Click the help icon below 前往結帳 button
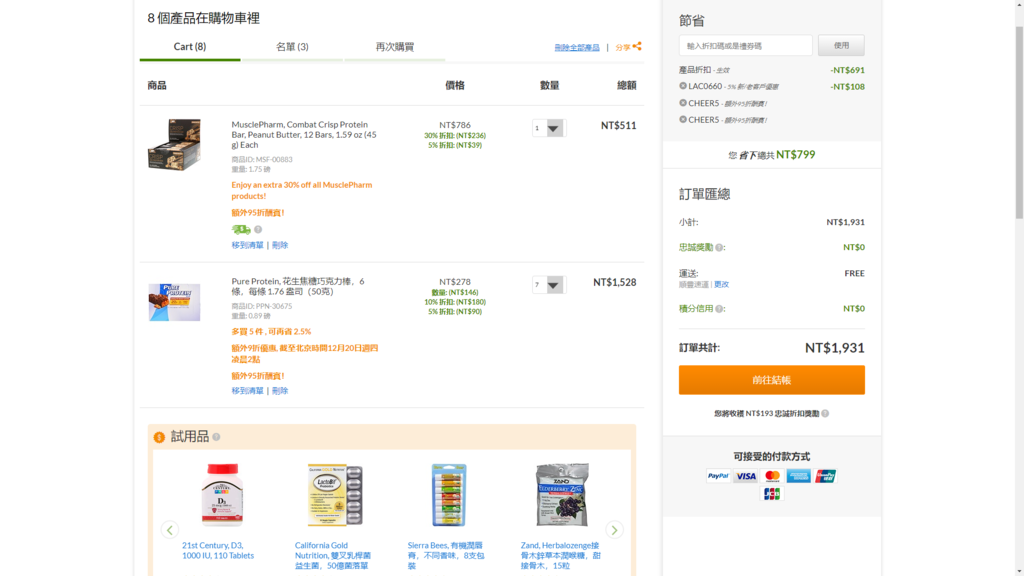The height and width of the screenshot is (576, 1024). pyautogui.click(x=825, y=413)
